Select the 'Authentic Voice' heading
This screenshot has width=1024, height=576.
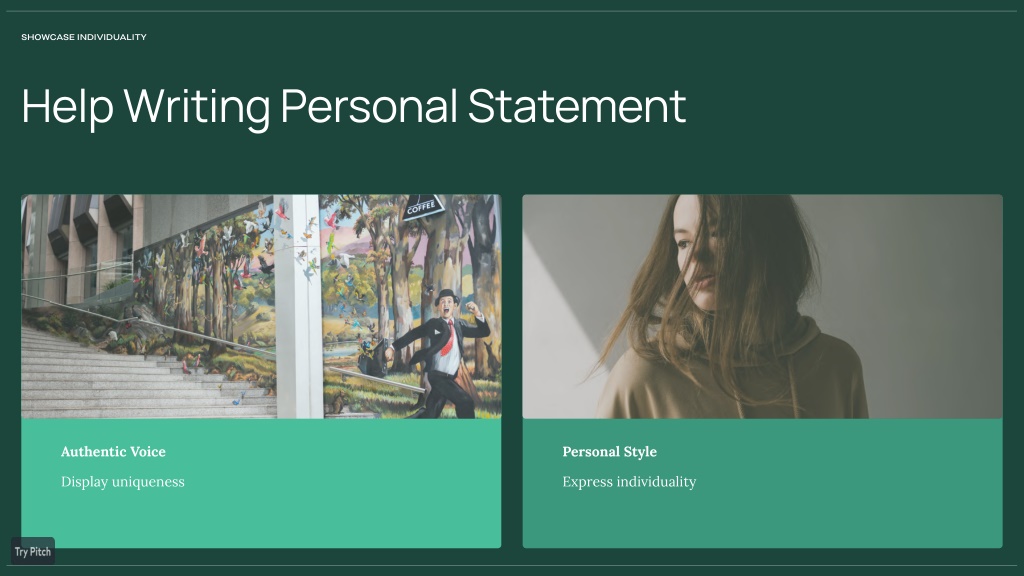113,451
